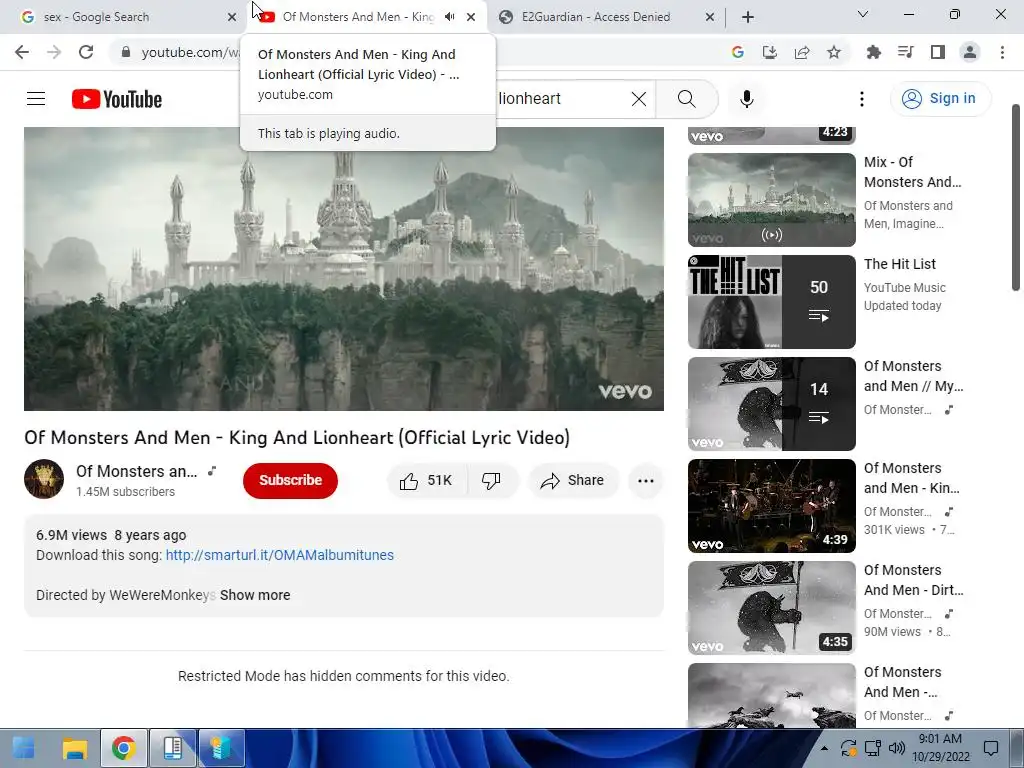This screenshot has width=1024, height=768.
Task: Click the '6.9M views' text
Action: click(x=71, y=535)
